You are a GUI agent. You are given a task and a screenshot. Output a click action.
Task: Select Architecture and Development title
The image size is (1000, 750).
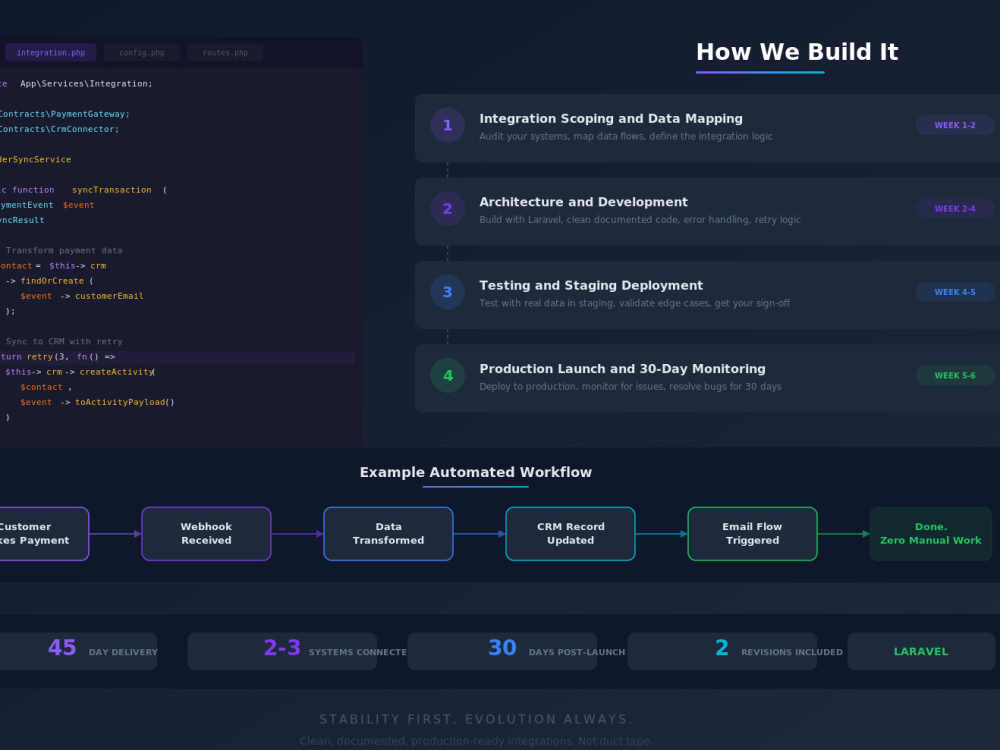tap(584, 202)
